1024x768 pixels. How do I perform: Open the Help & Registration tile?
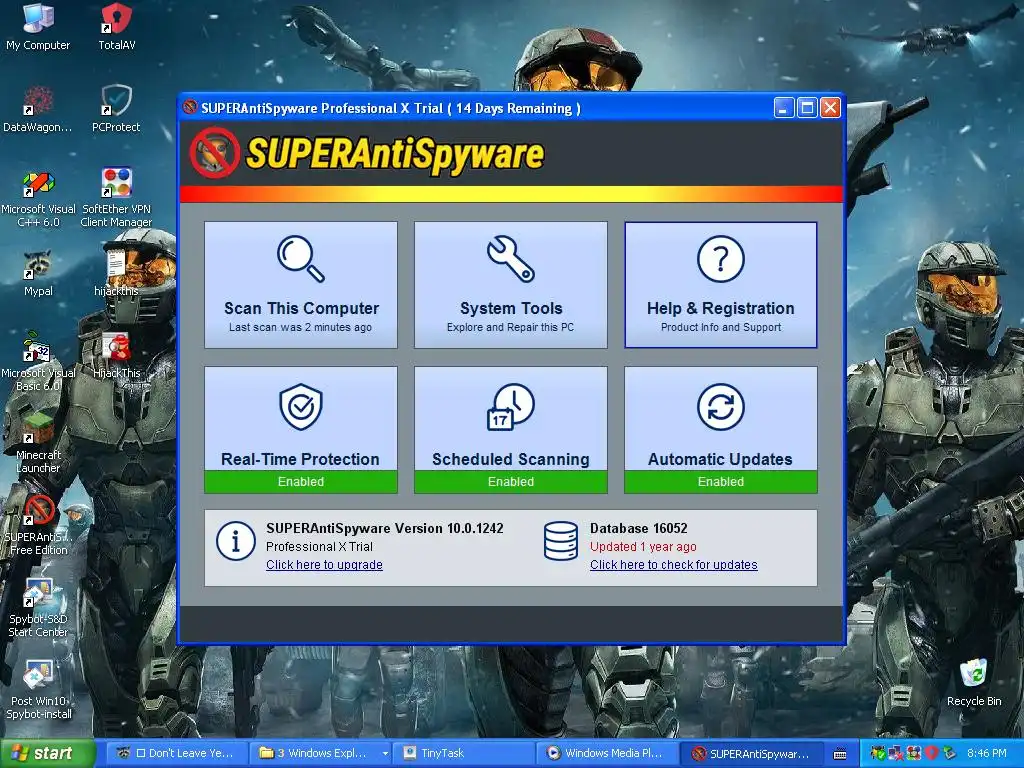point(721,285)
